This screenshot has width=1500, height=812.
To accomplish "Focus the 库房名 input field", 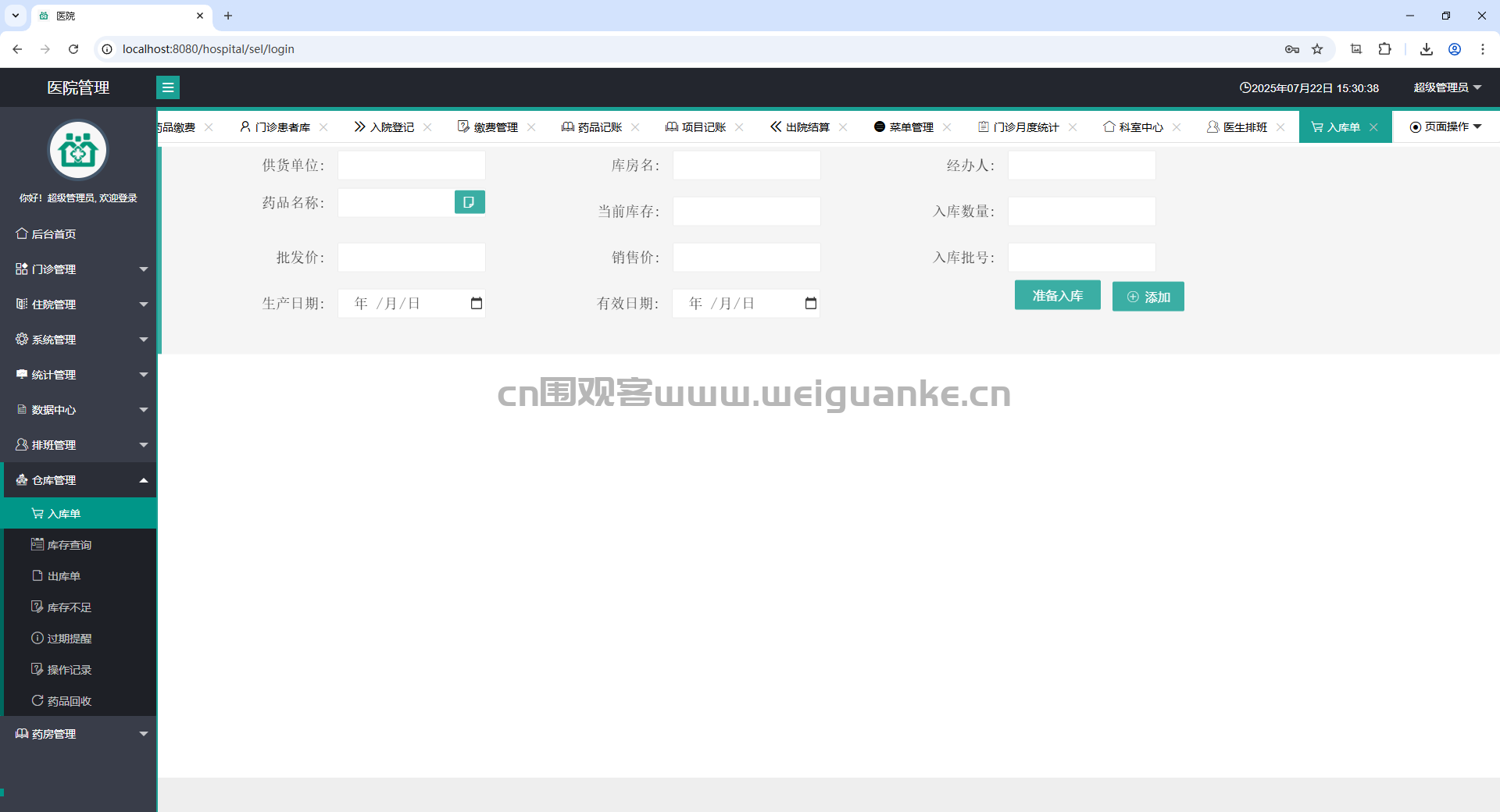I will click(746, 166).
